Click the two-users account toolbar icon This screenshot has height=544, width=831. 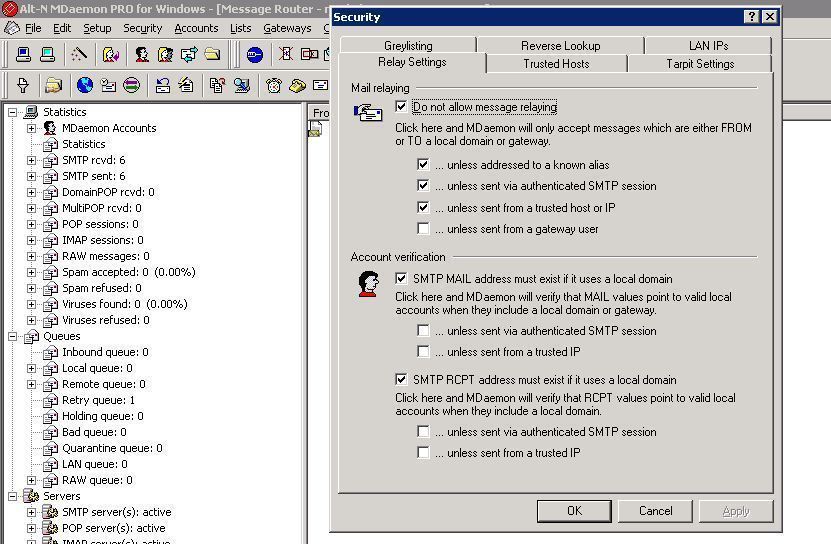tap(165, 54)
